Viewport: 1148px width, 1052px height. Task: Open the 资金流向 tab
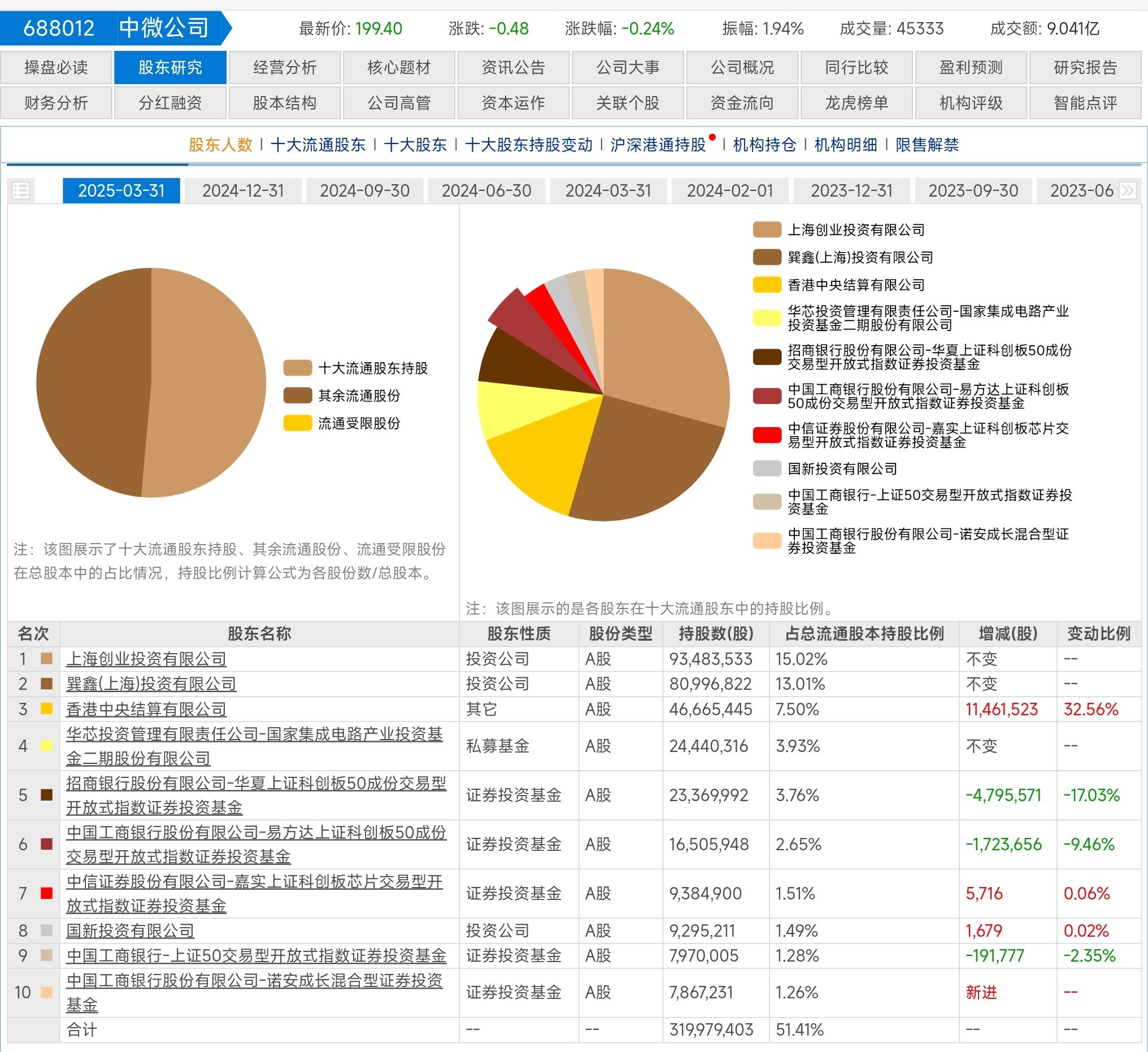coord(742,103)
